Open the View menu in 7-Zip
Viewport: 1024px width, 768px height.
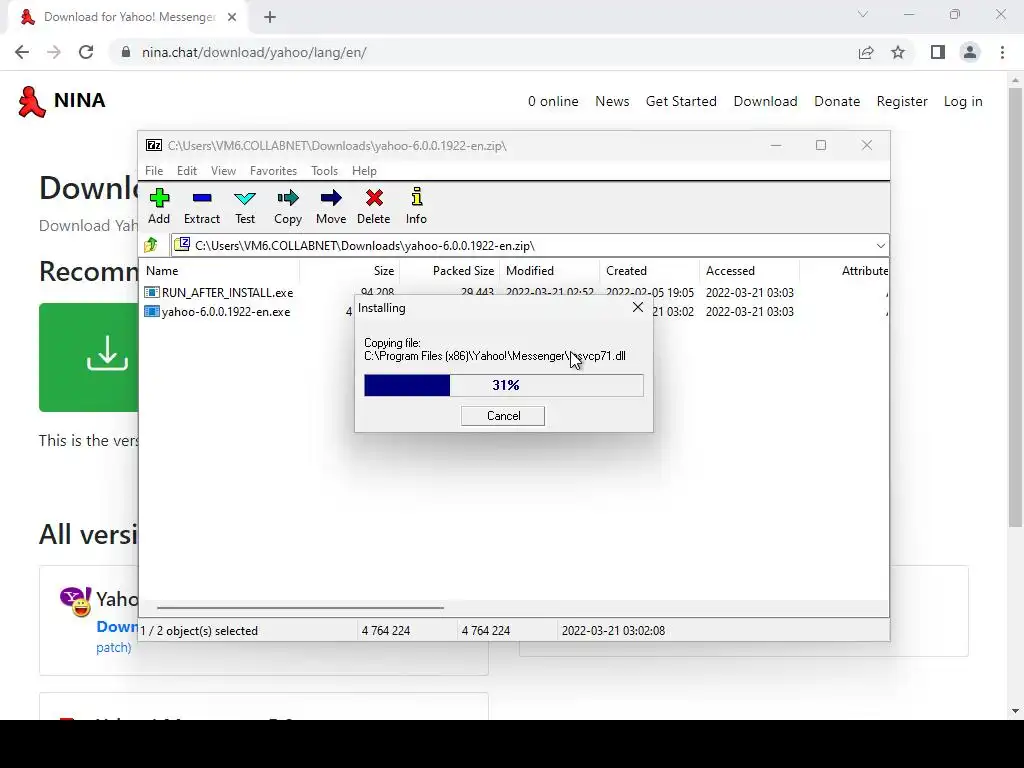coord(223,170)
